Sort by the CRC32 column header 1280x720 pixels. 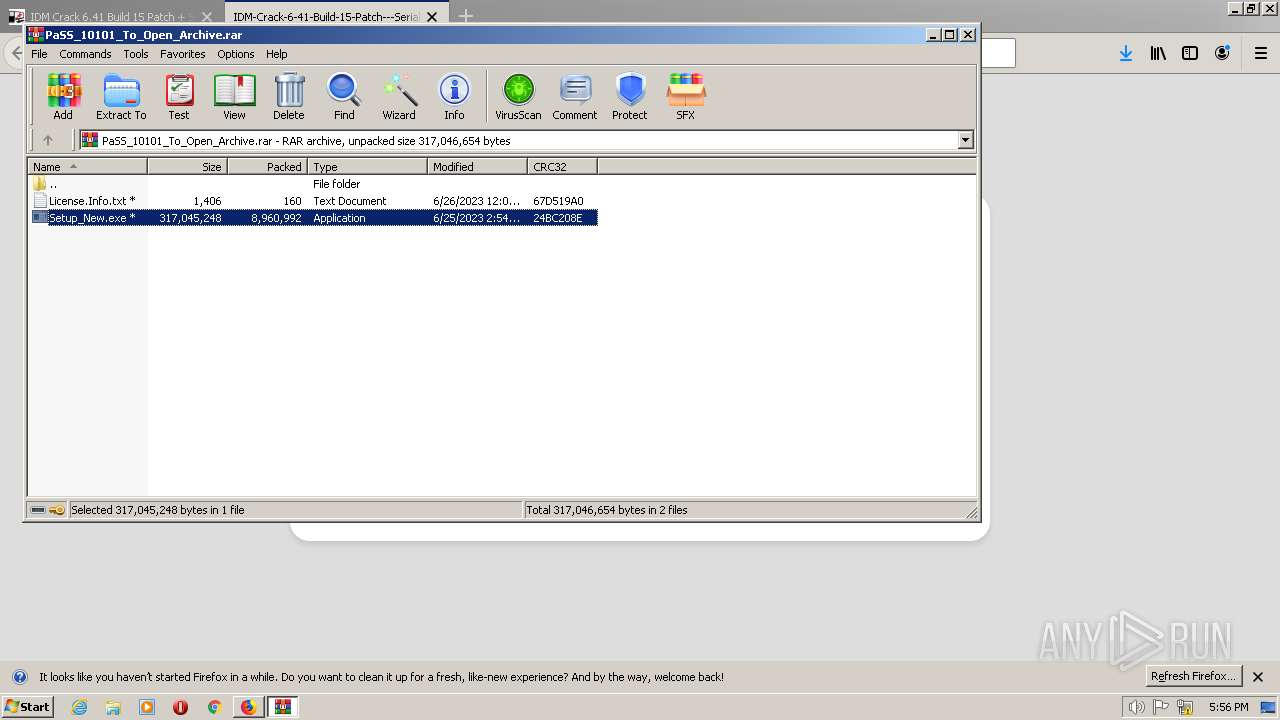point(563,166)
